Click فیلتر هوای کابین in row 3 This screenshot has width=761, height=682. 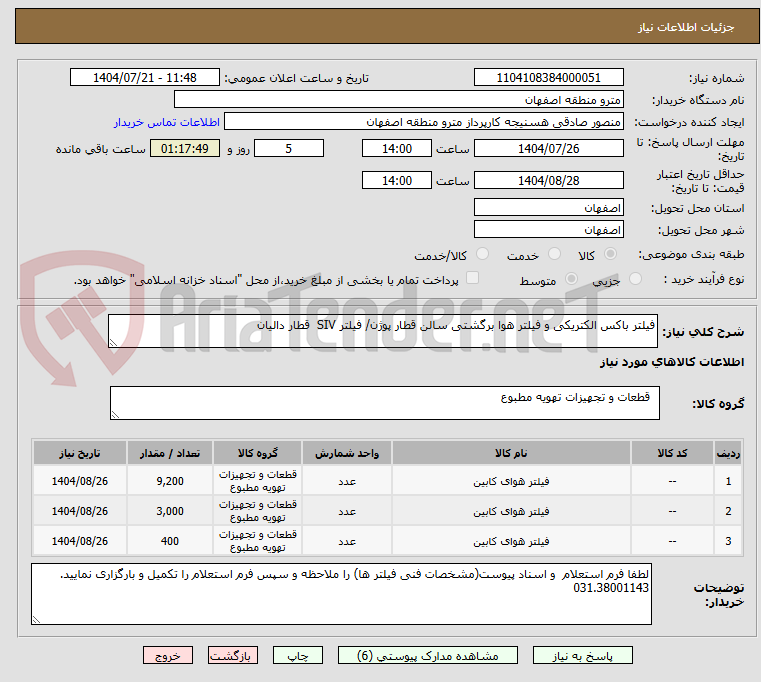[x=511, y=542]
